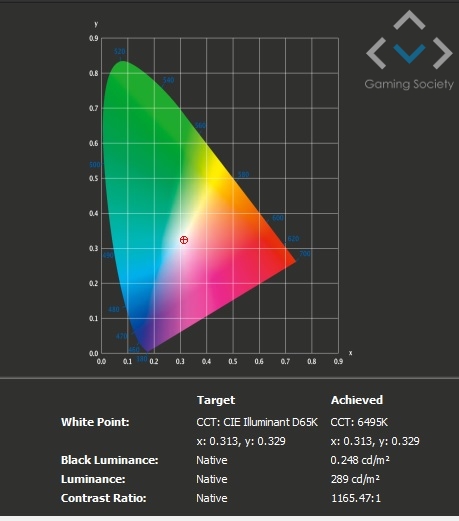Click "Native" in Contrast Ratio row
The image size is (459, 521).
pyautogui.click(x=212, y=498)
